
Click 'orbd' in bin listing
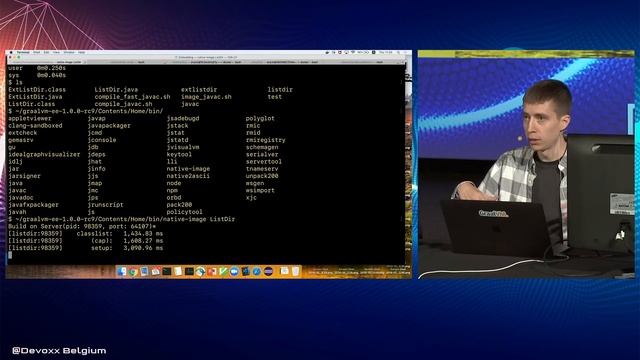[x=174, y=198]
